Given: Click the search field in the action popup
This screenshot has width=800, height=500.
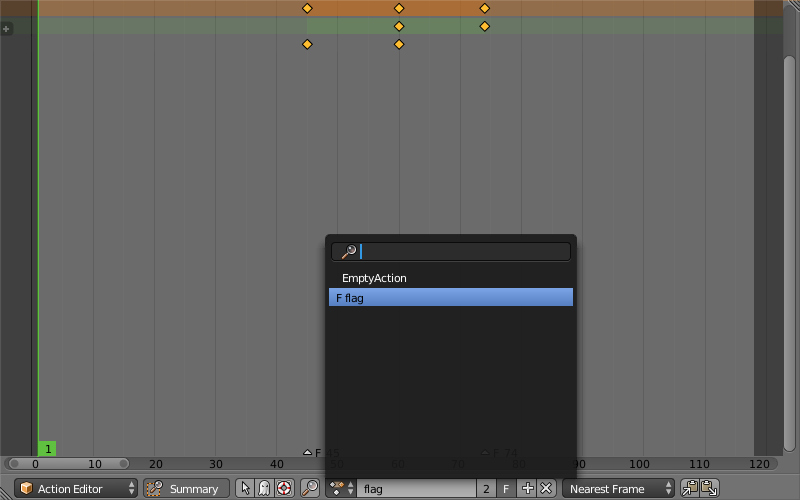Looking at the screenshot, I should (451, 252).
